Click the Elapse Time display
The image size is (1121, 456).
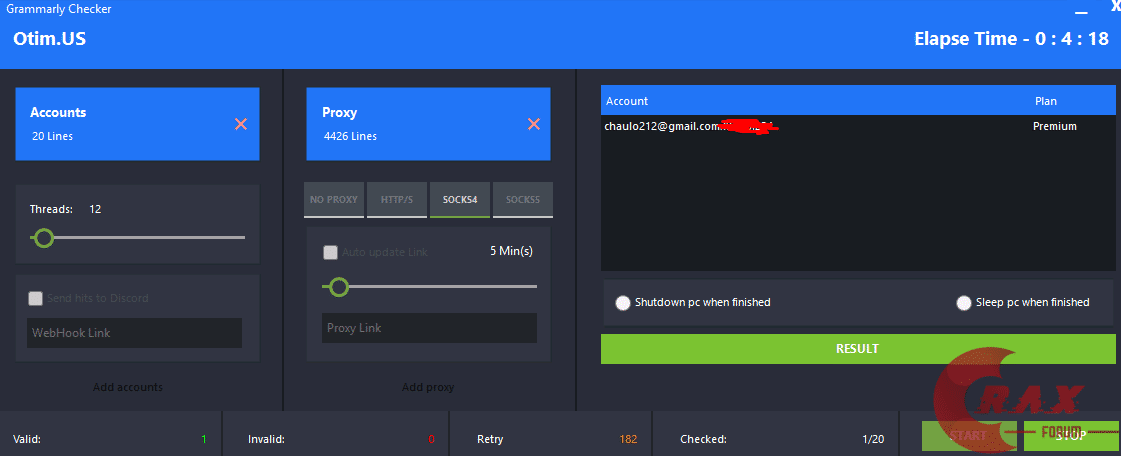tap(1011, 39)
